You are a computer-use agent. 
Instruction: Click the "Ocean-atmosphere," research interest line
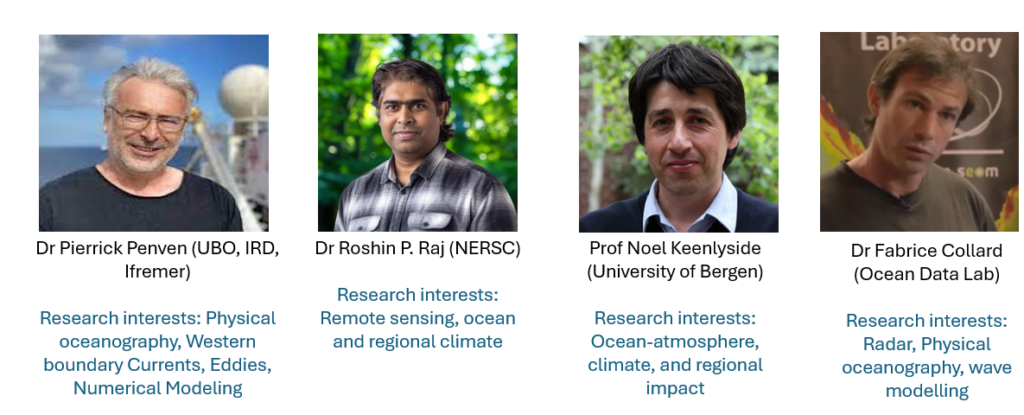pos(675,341)
